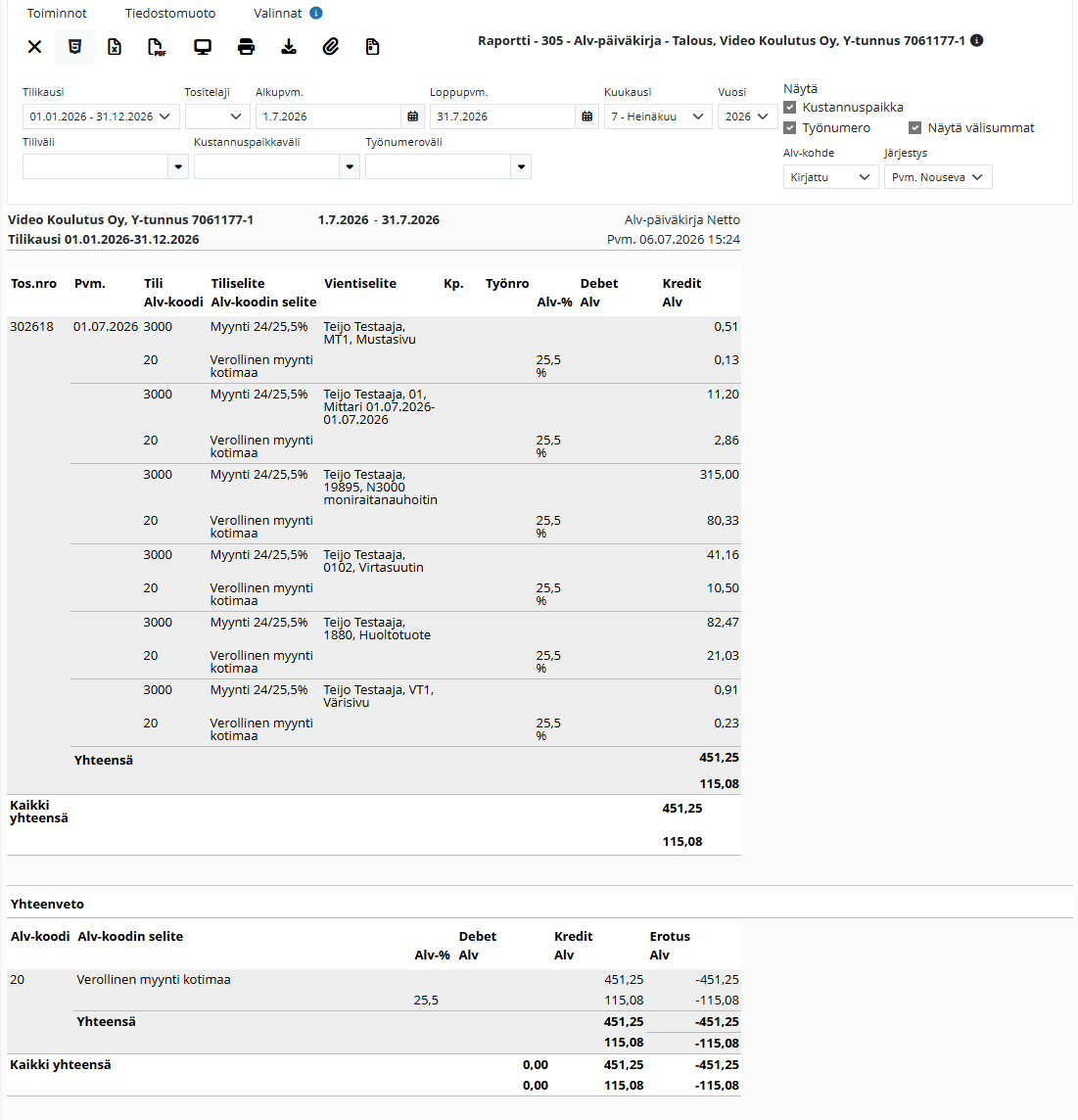The width and height of the screenshot is (1078, 1120).
Task: Download the report using the download icon
Action: pos(289,47)
